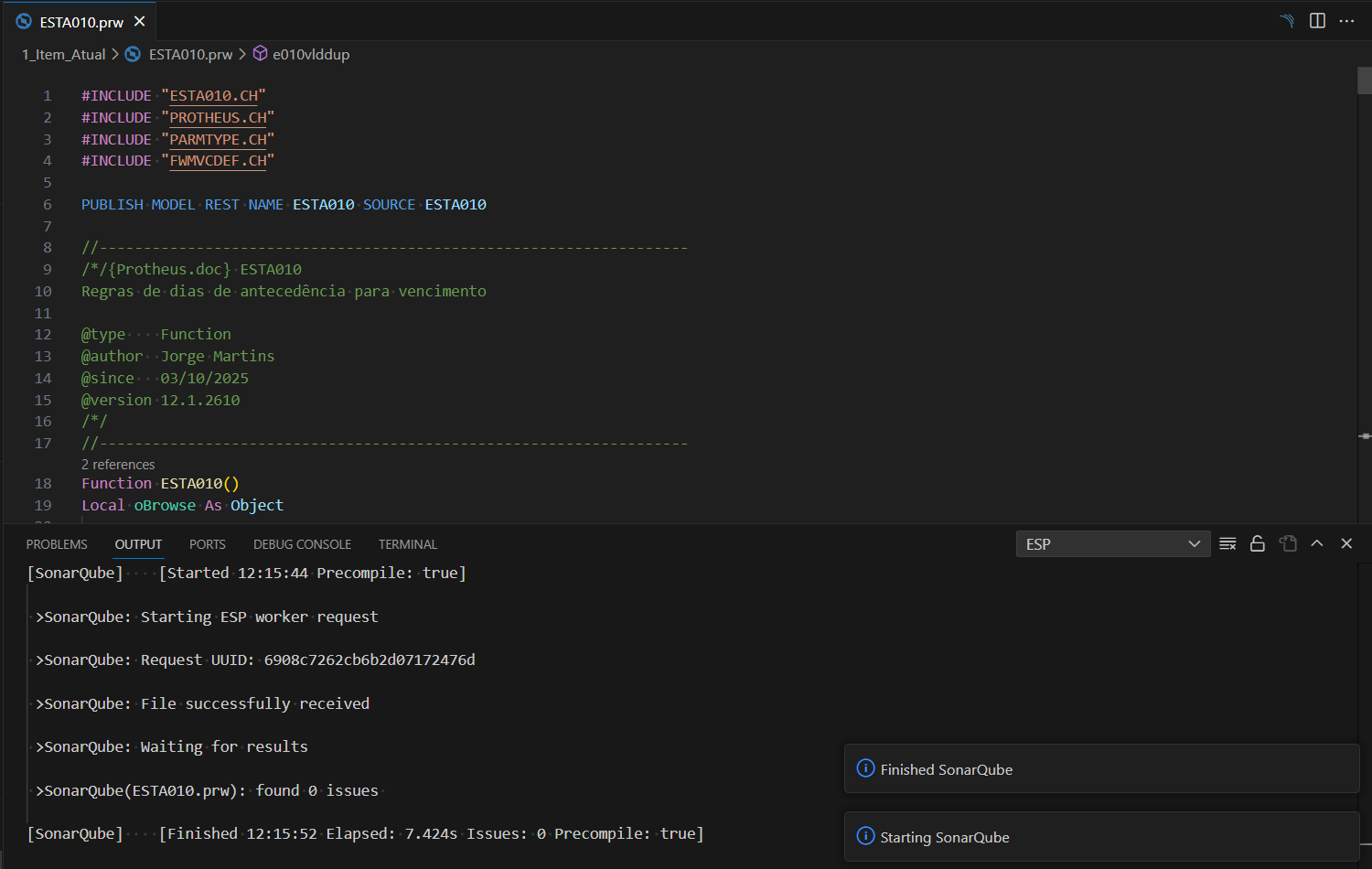Switch to the TERMINAL tab

pos(408,544)
